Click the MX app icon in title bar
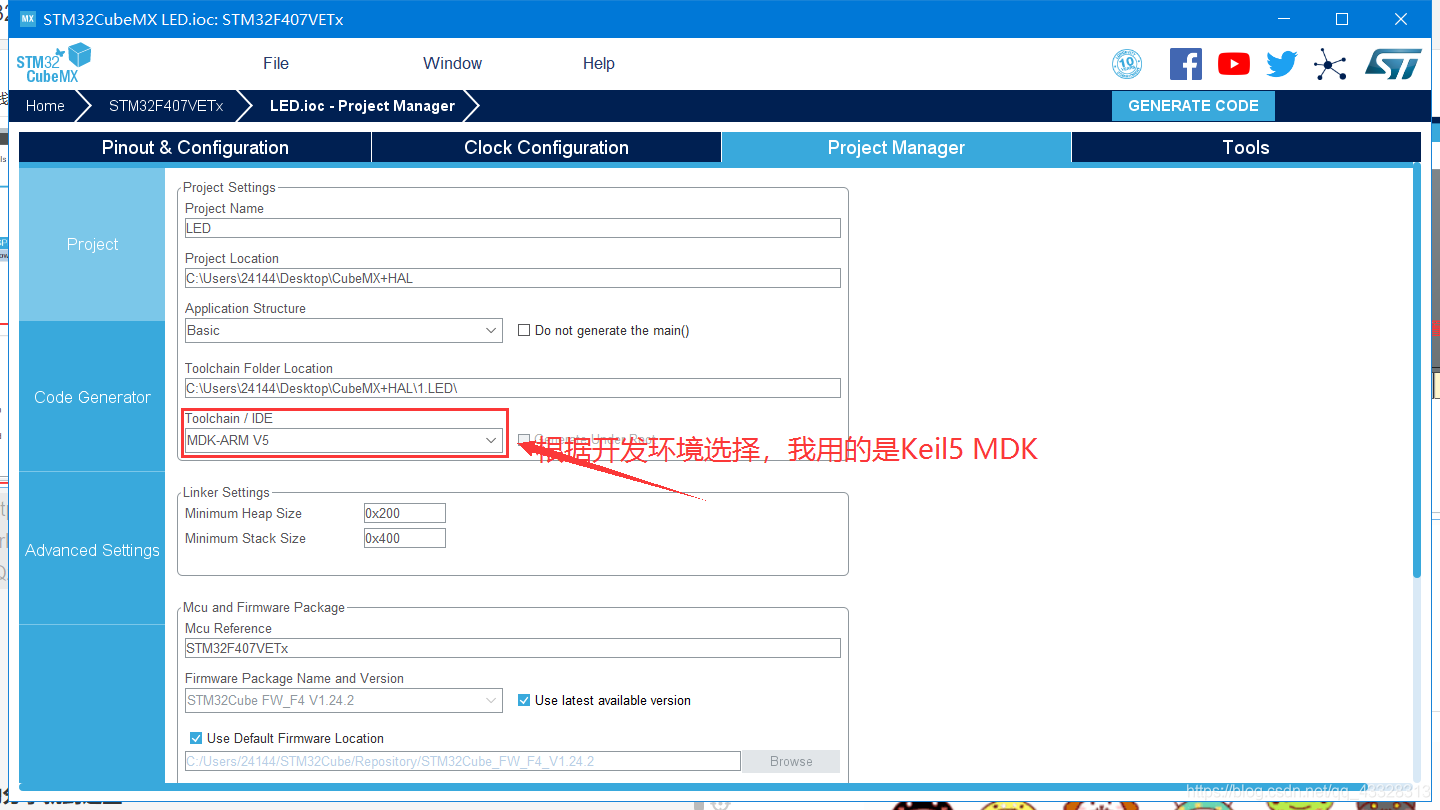Screen dimensions: 1440x810 coord(27,19)
